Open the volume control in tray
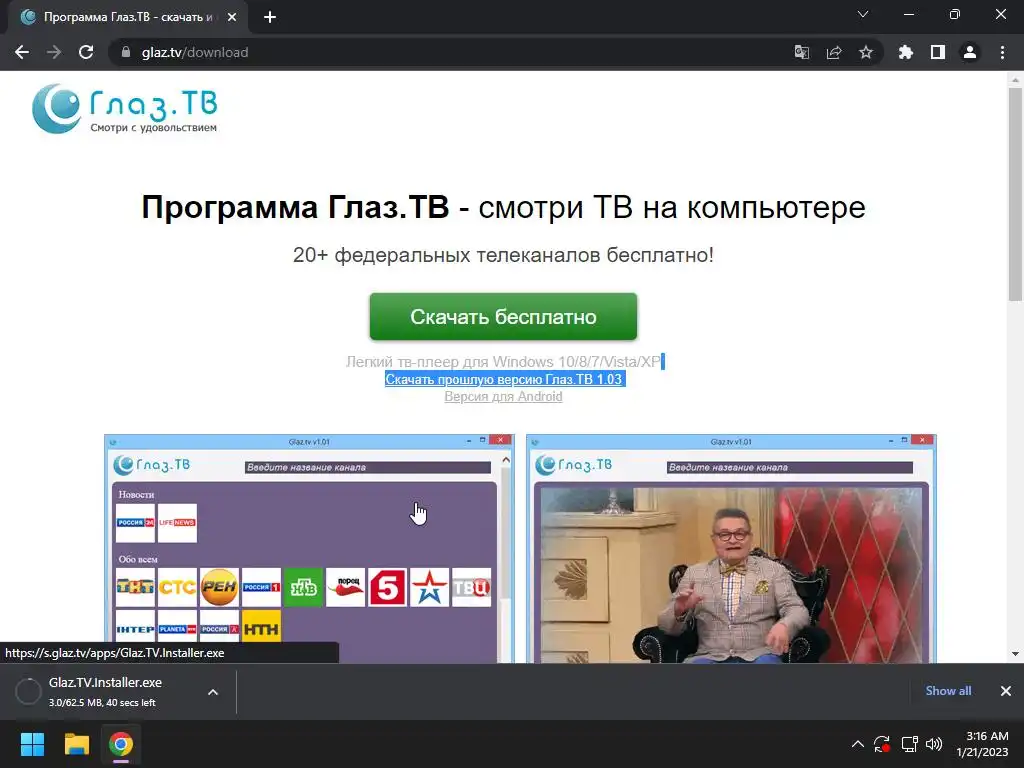 935,744
